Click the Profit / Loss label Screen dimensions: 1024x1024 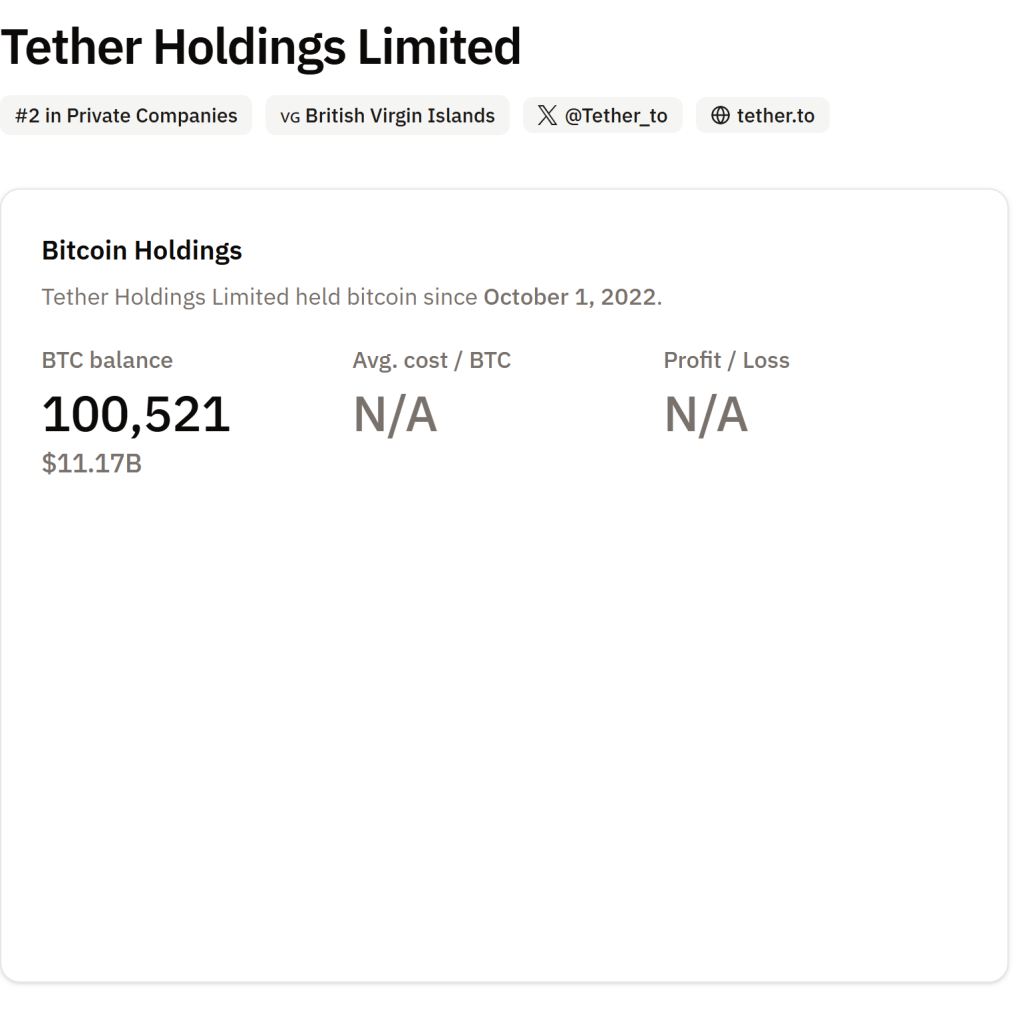pos(726,360)
